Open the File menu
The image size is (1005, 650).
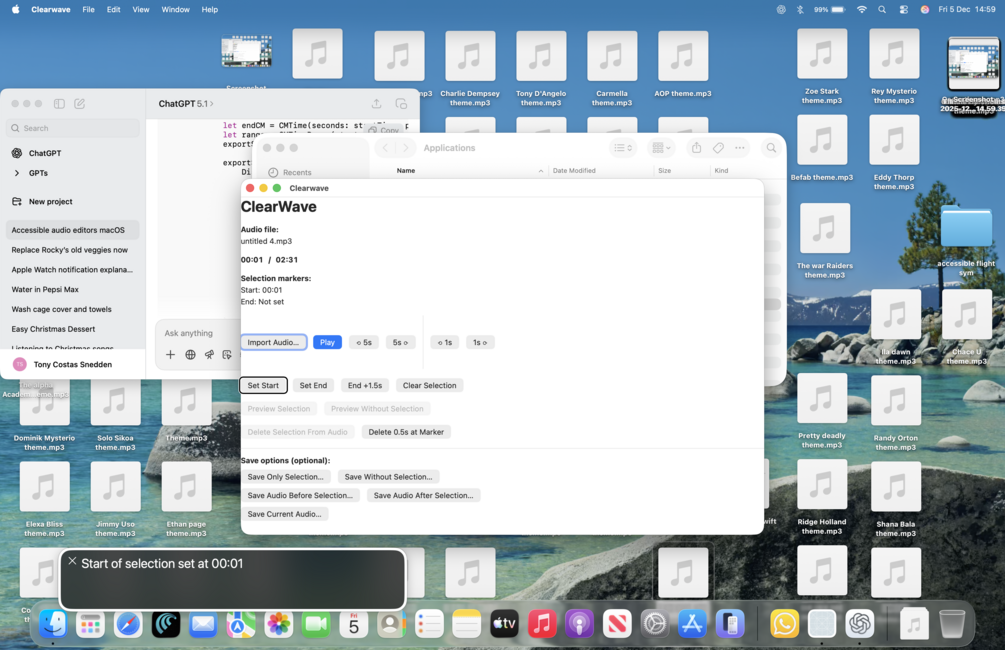click(x=88, y=10)
